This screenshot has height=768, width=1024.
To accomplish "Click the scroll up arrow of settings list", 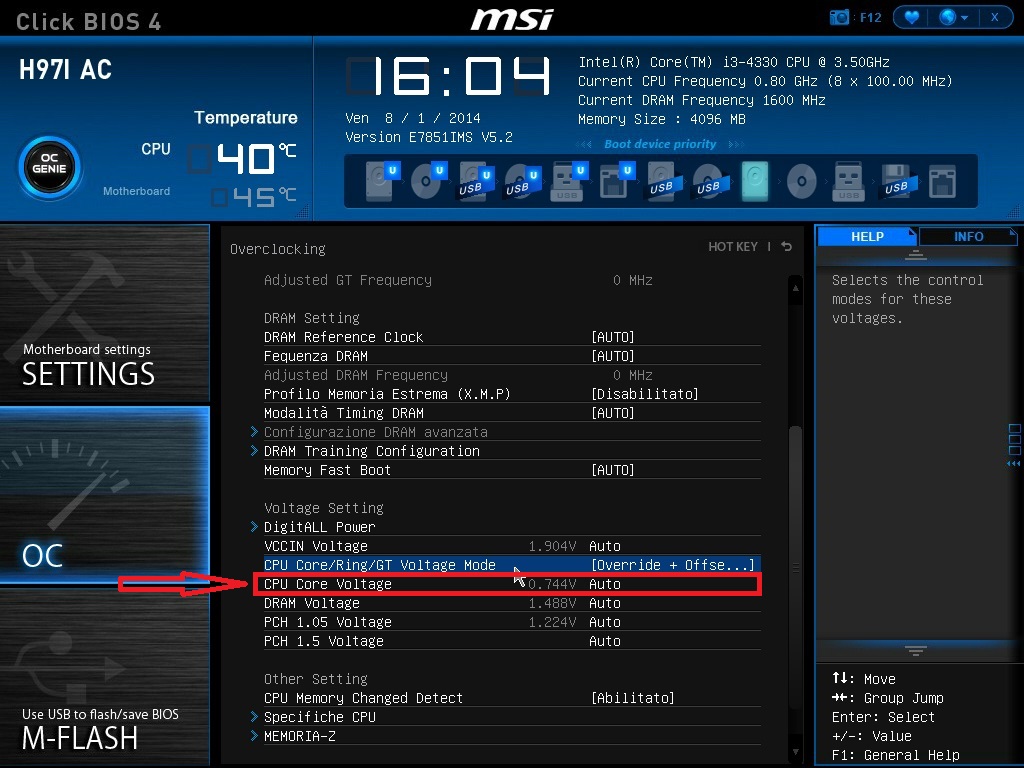I will pos(795,287).
